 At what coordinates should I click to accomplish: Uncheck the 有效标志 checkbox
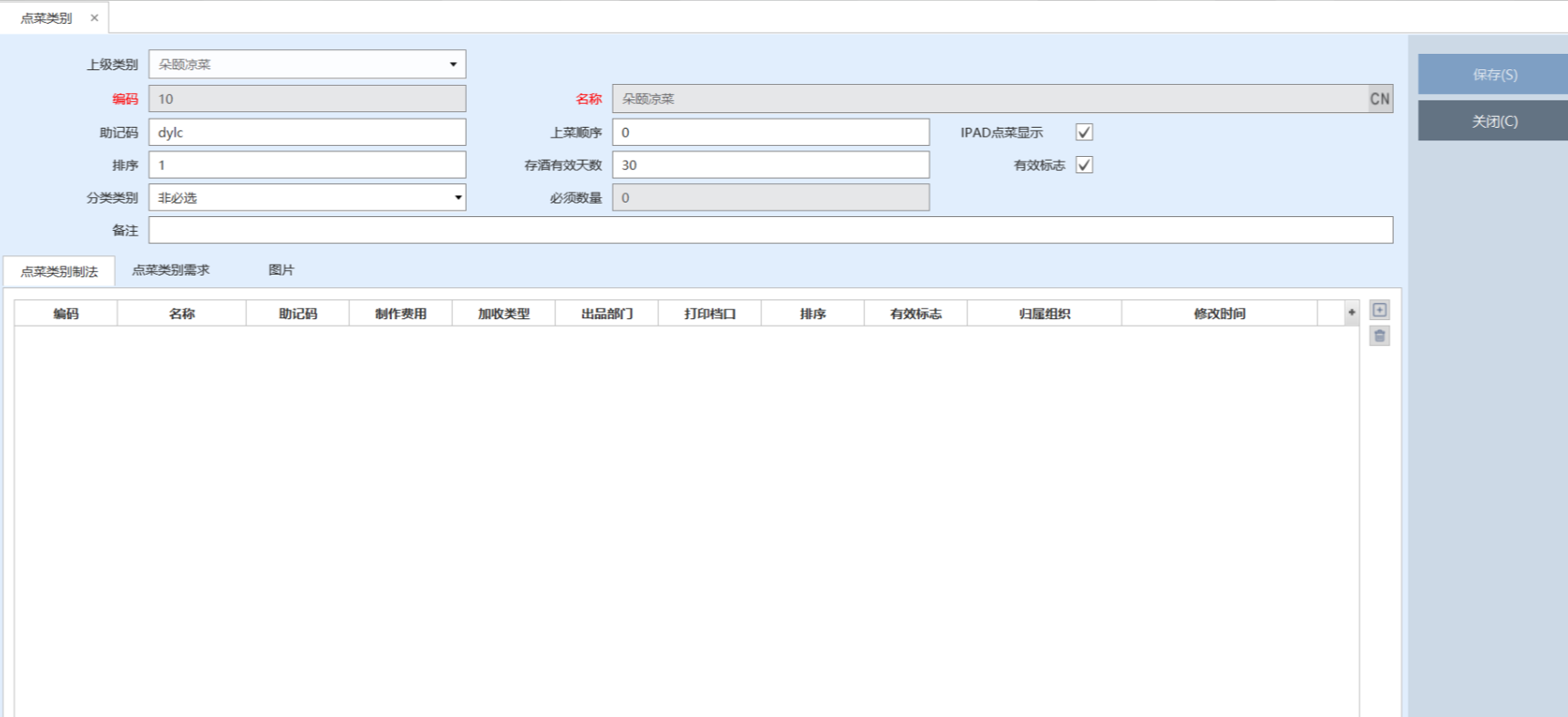click(x=1084, y=165)
